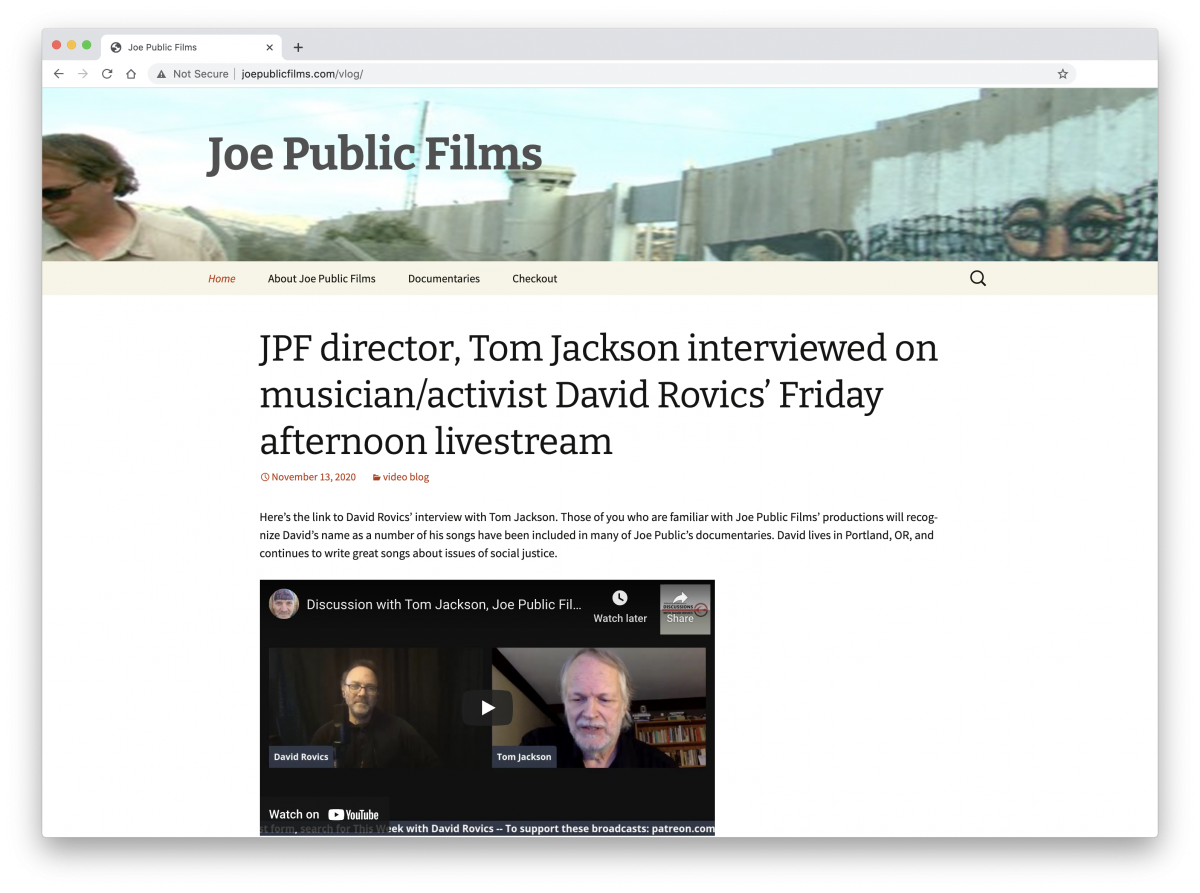
Task: Click the address bar URL joepublicfilms.com/vlog/
Action: click(302, 74)
